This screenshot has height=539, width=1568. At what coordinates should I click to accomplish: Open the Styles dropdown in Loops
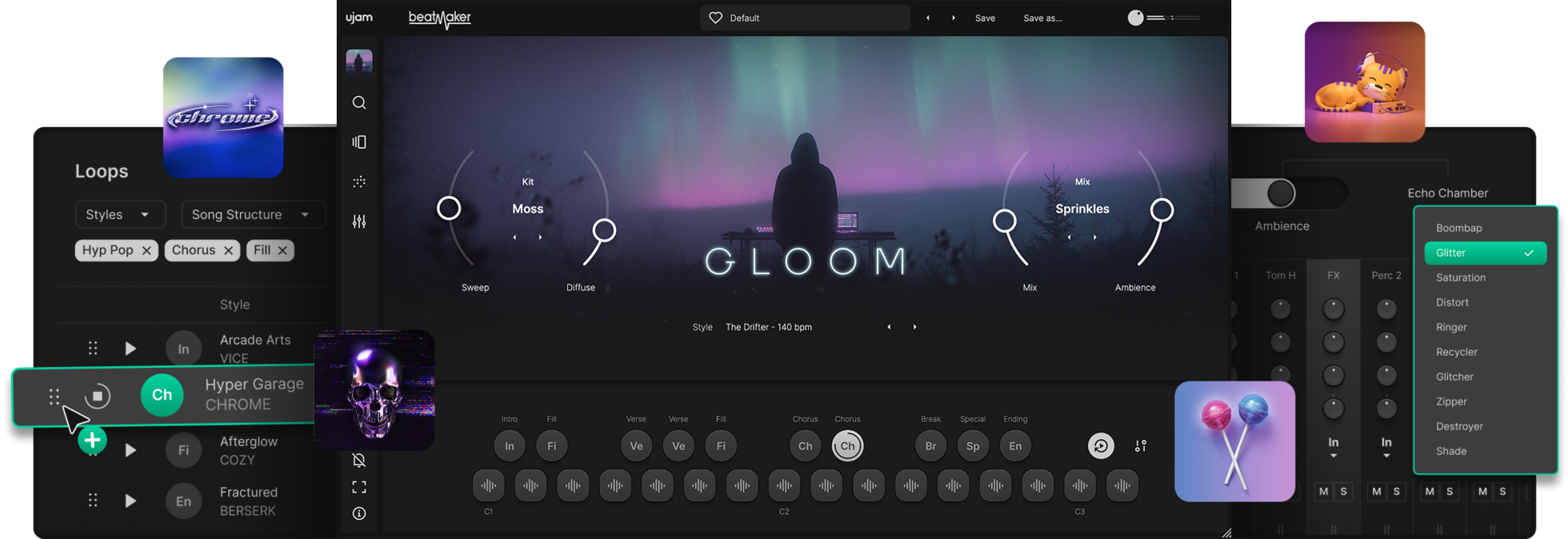coord(120,214)
